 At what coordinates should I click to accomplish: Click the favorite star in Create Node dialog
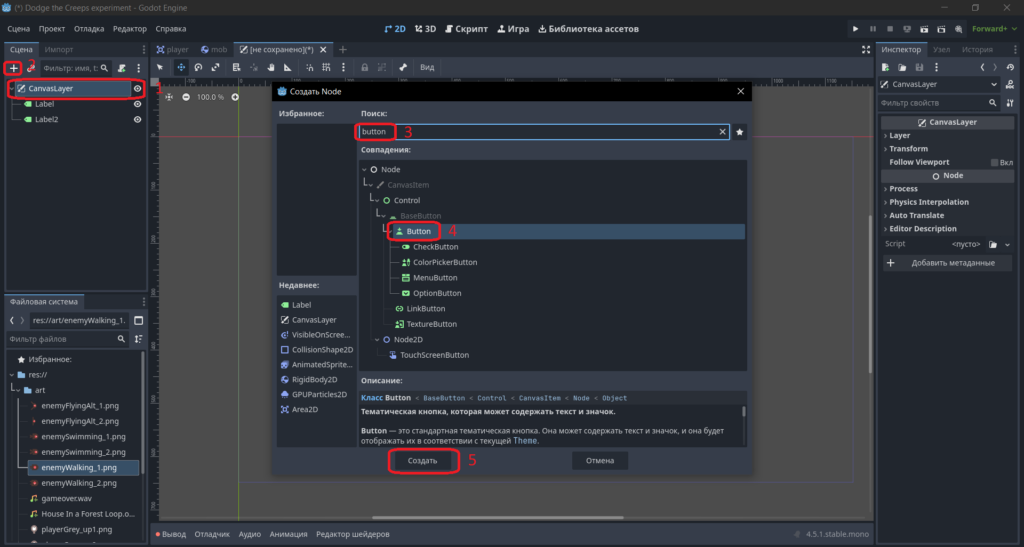coord(739,132)
